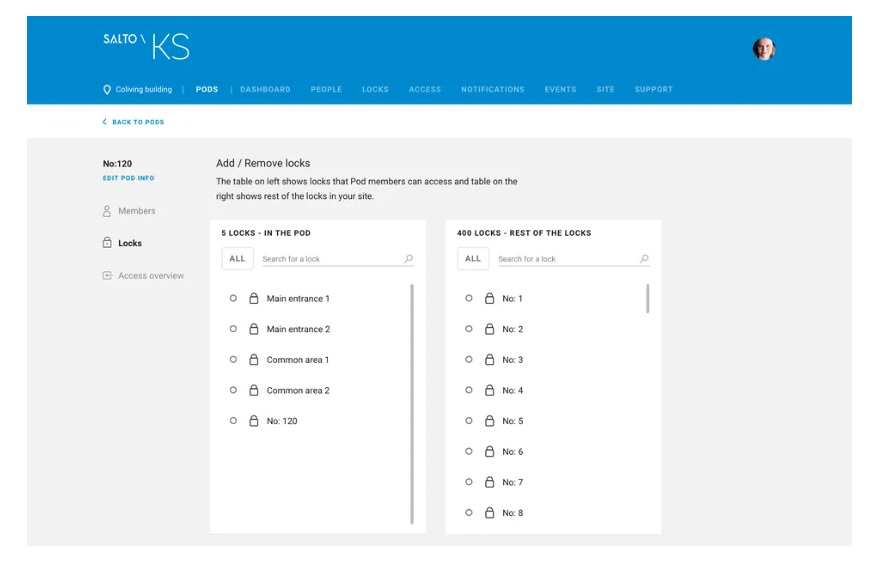
Task: Click the padlock icon beside No: 5
Action: point(490,421)
